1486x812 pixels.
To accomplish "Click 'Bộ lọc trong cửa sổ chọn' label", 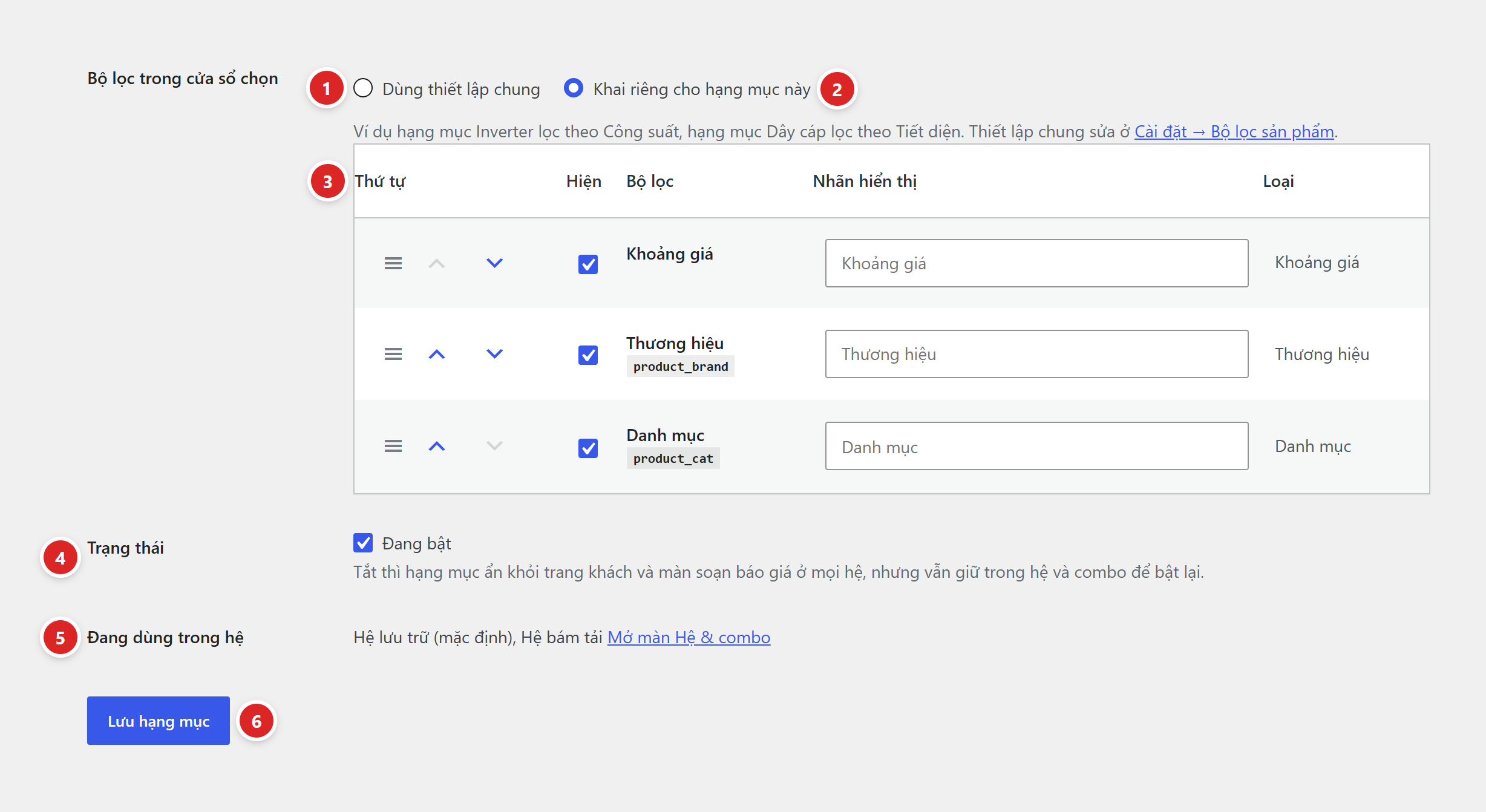I will click(x=183, y=78).
